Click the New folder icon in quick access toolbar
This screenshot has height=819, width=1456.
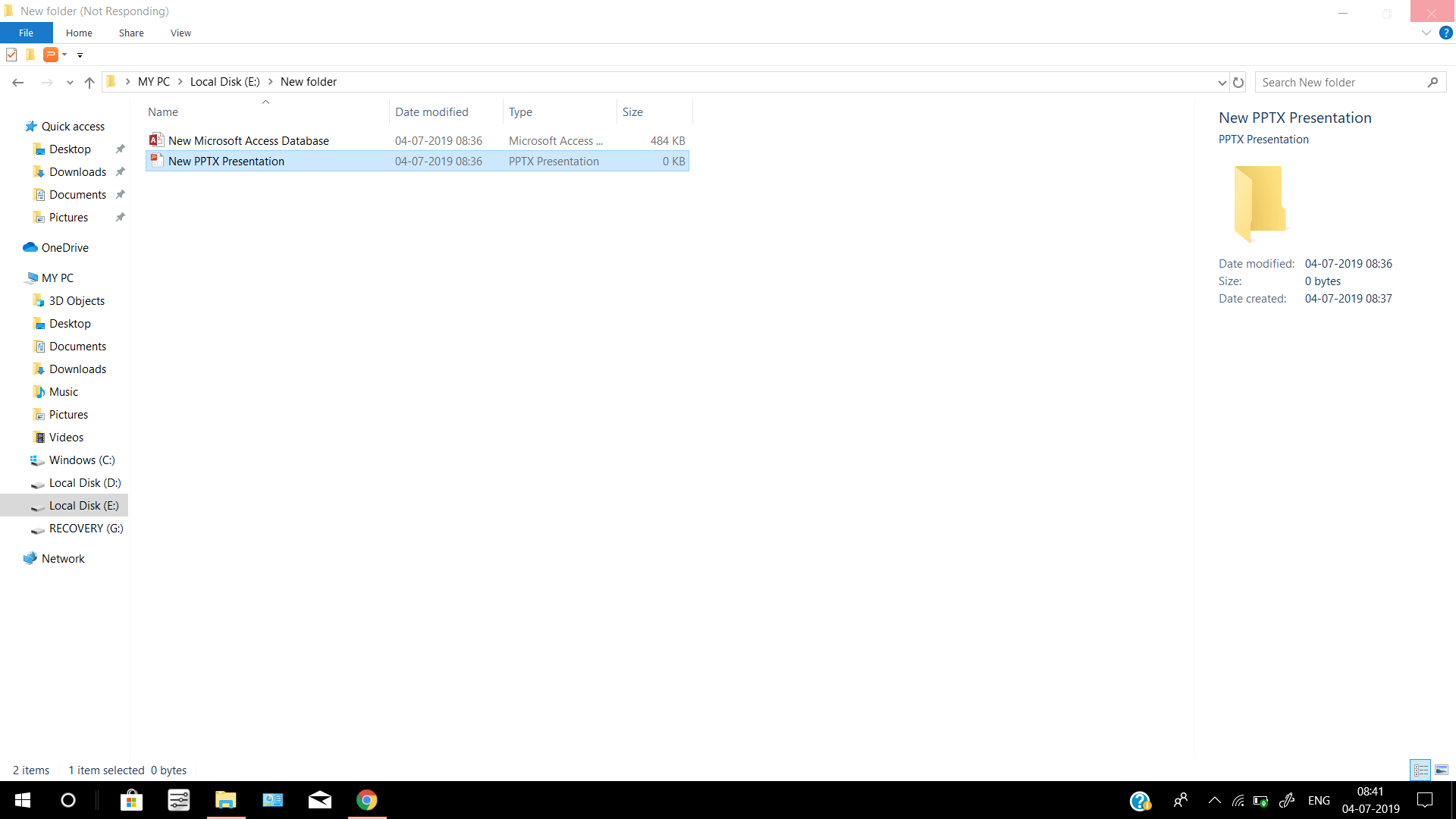[30, 55]
